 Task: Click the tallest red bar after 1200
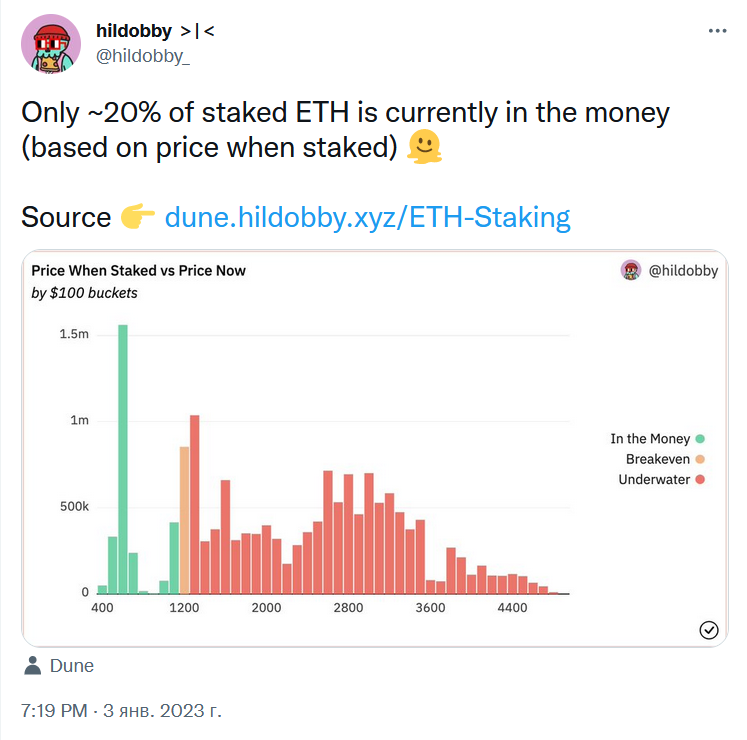click(194, 505)
